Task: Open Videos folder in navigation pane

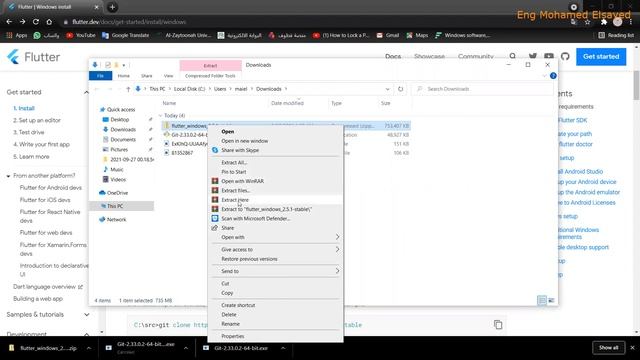Action: (118, 180)
